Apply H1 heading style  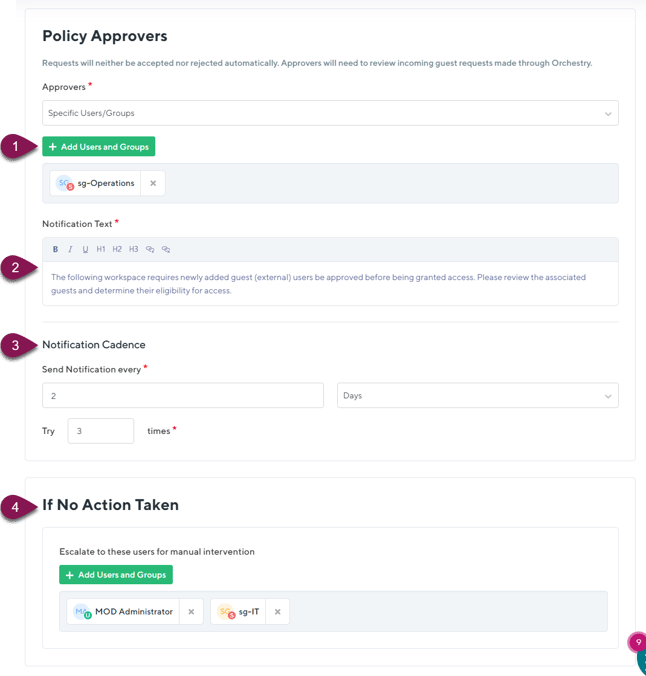(x=101, y=249)
